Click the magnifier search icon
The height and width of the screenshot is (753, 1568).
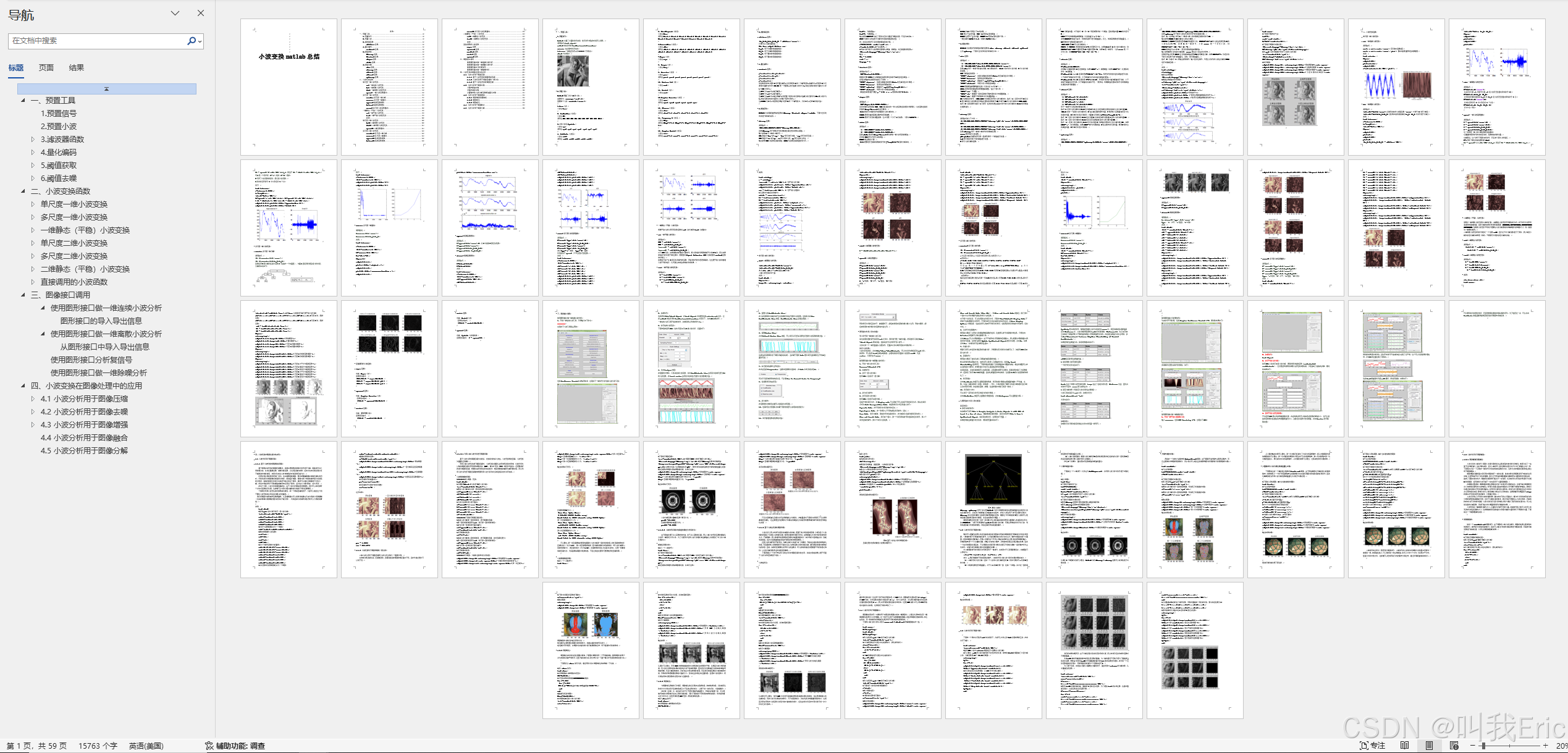(x=192, y=41)
